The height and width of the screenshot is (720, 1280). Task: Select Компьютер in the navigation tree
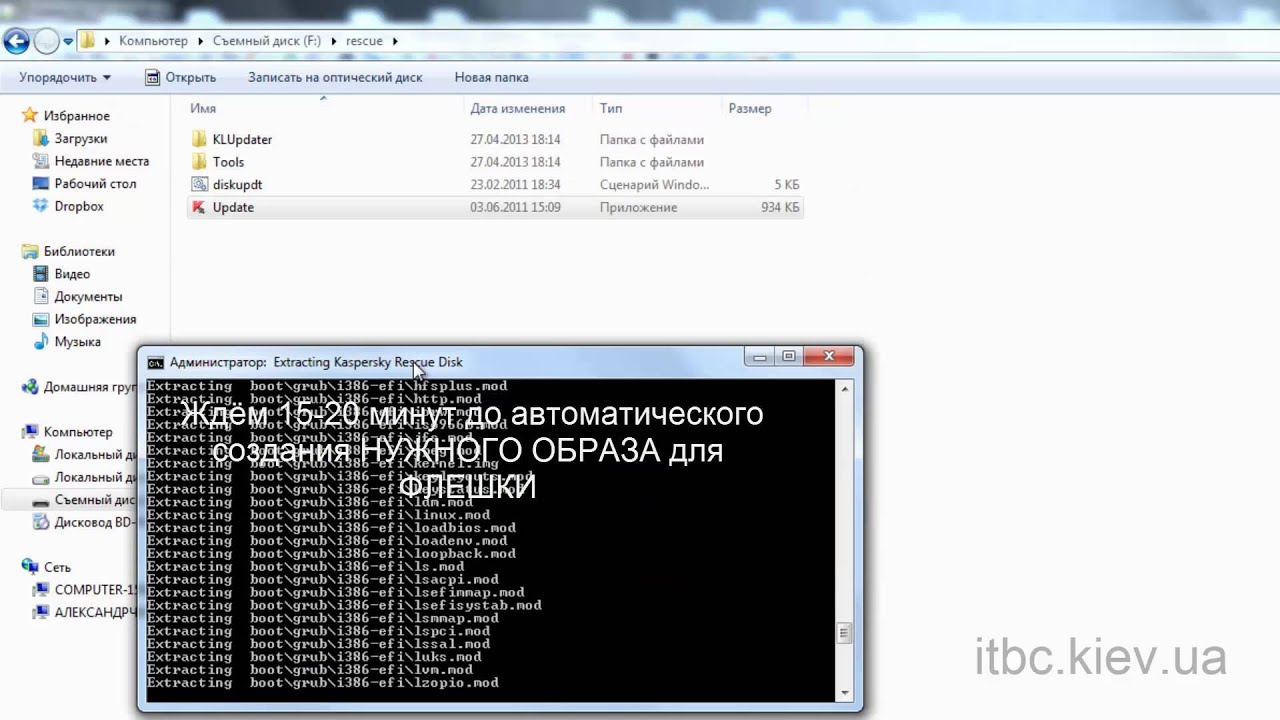tap(78, 432)
